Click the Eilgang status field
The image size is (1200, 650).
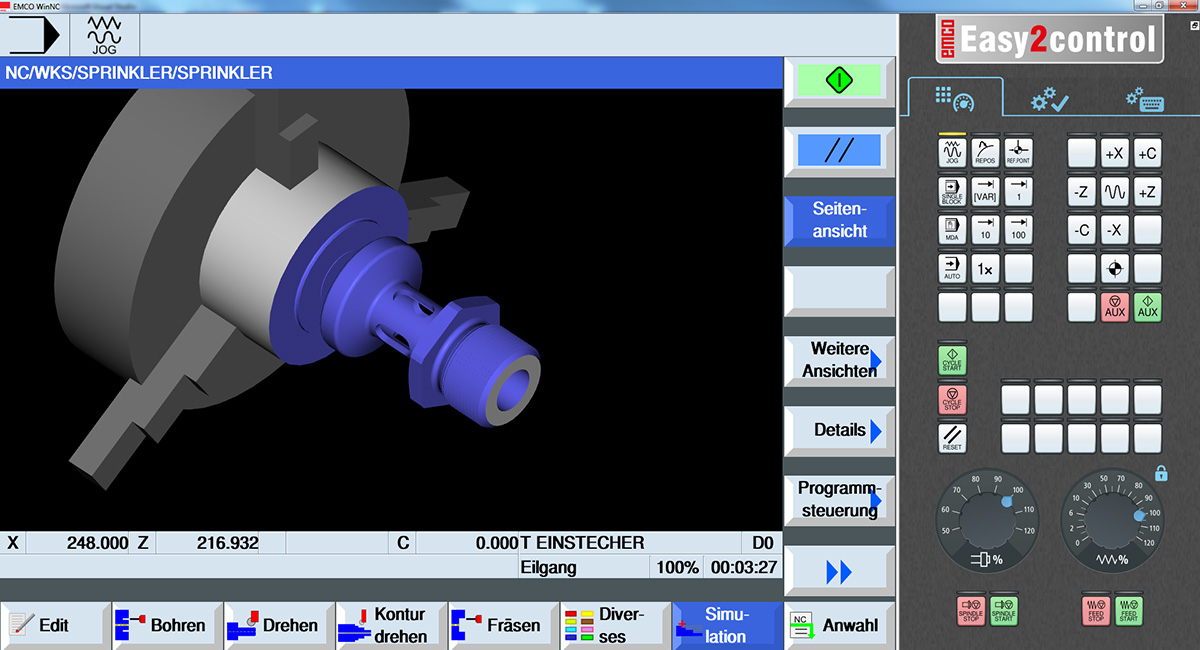click(585, 567)
